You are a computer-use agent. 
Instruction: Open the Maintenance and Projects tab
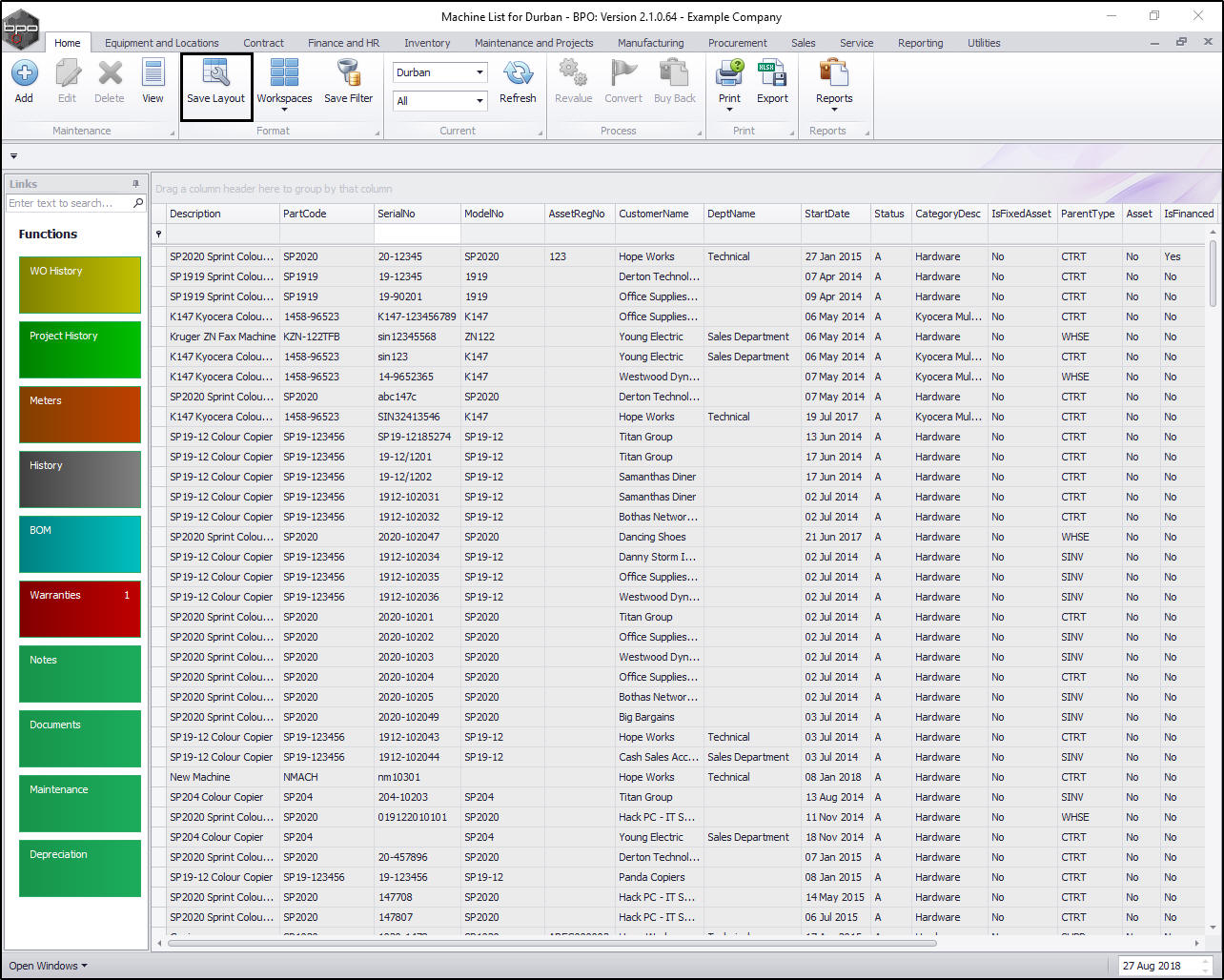pos(534,43)
